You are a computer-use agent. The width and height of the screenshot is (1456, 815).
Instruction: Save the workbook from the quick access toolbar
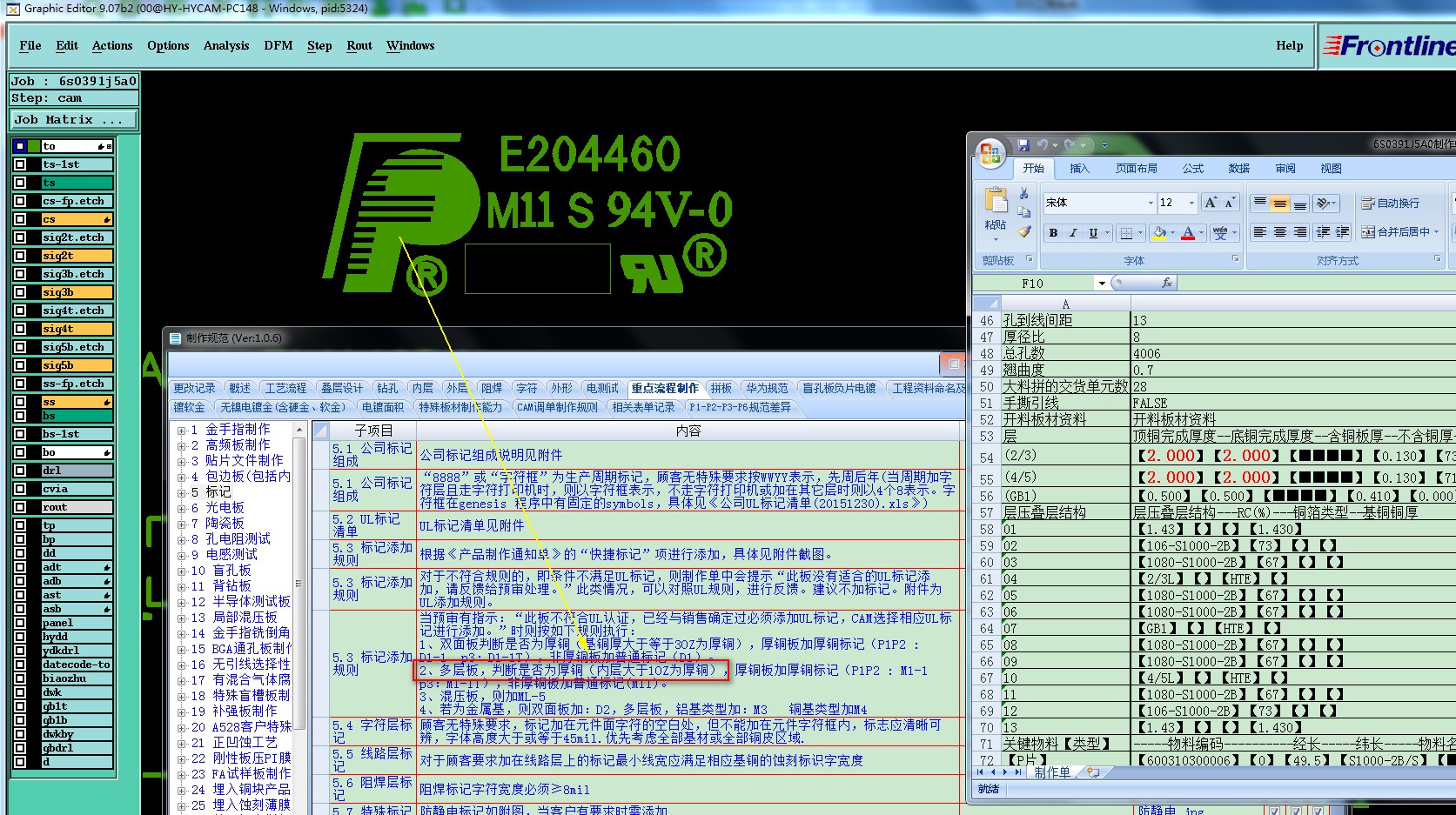[x=1023, y=144]
